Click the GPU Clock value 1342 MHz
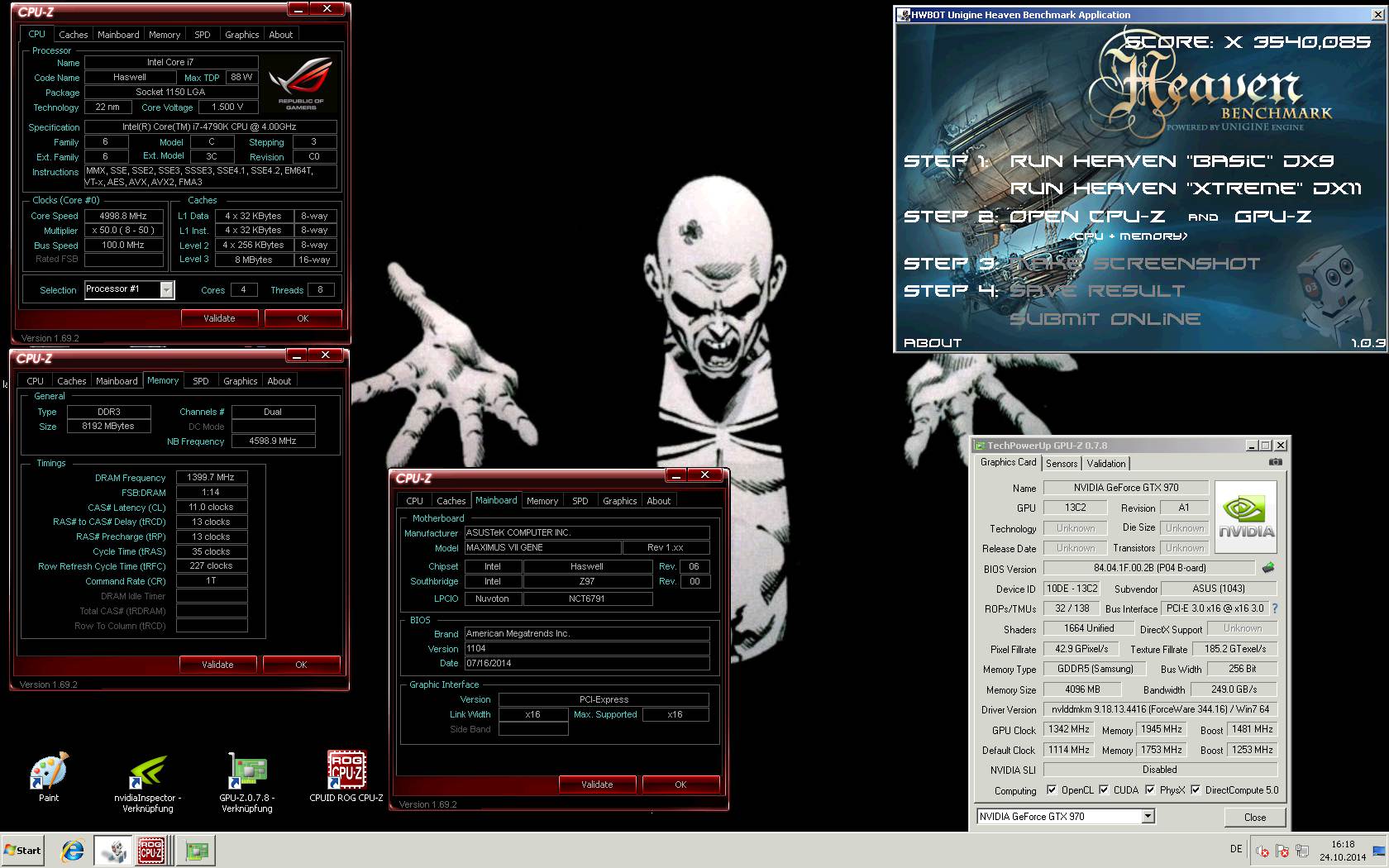The image size is (1389, 868). 1069,729
